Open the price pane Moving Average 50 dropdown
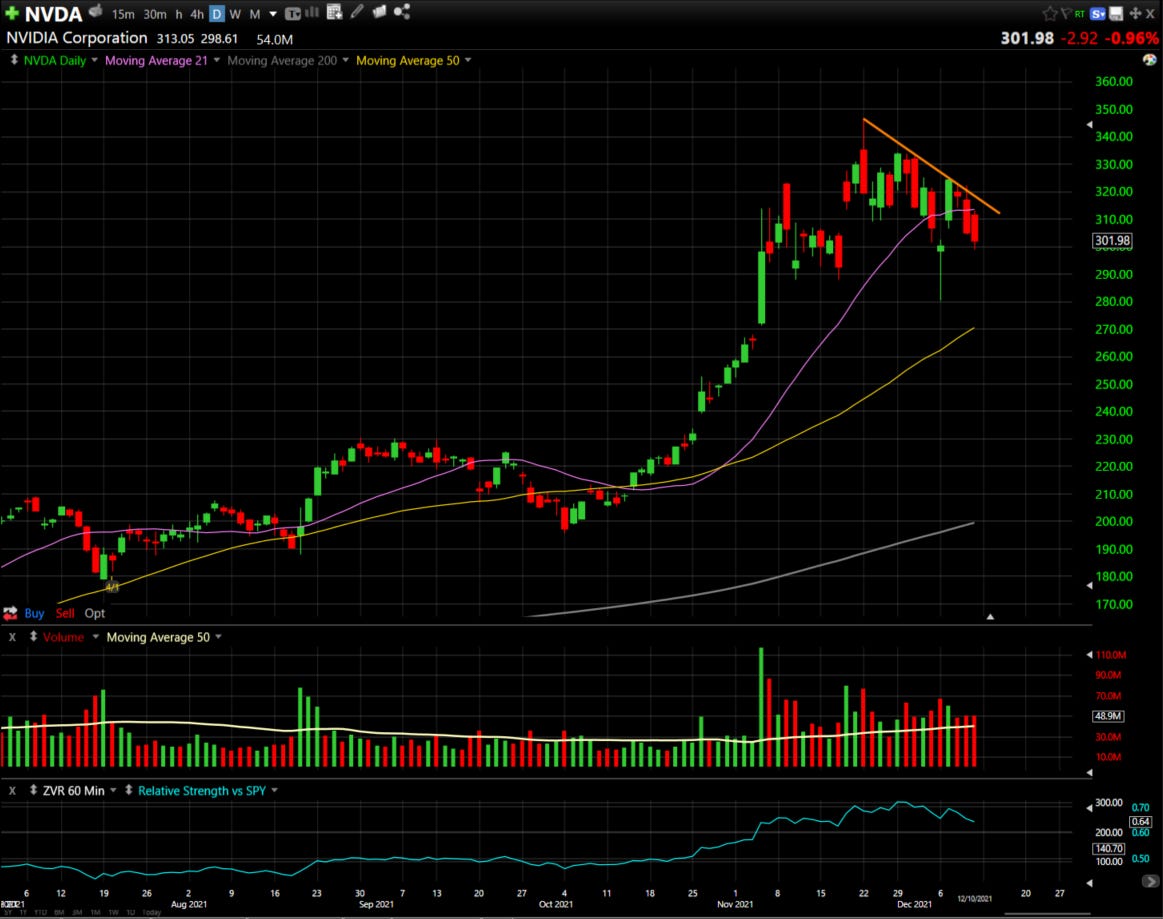The width and height of the screenshot is (1163, 919). coord(468,60)
